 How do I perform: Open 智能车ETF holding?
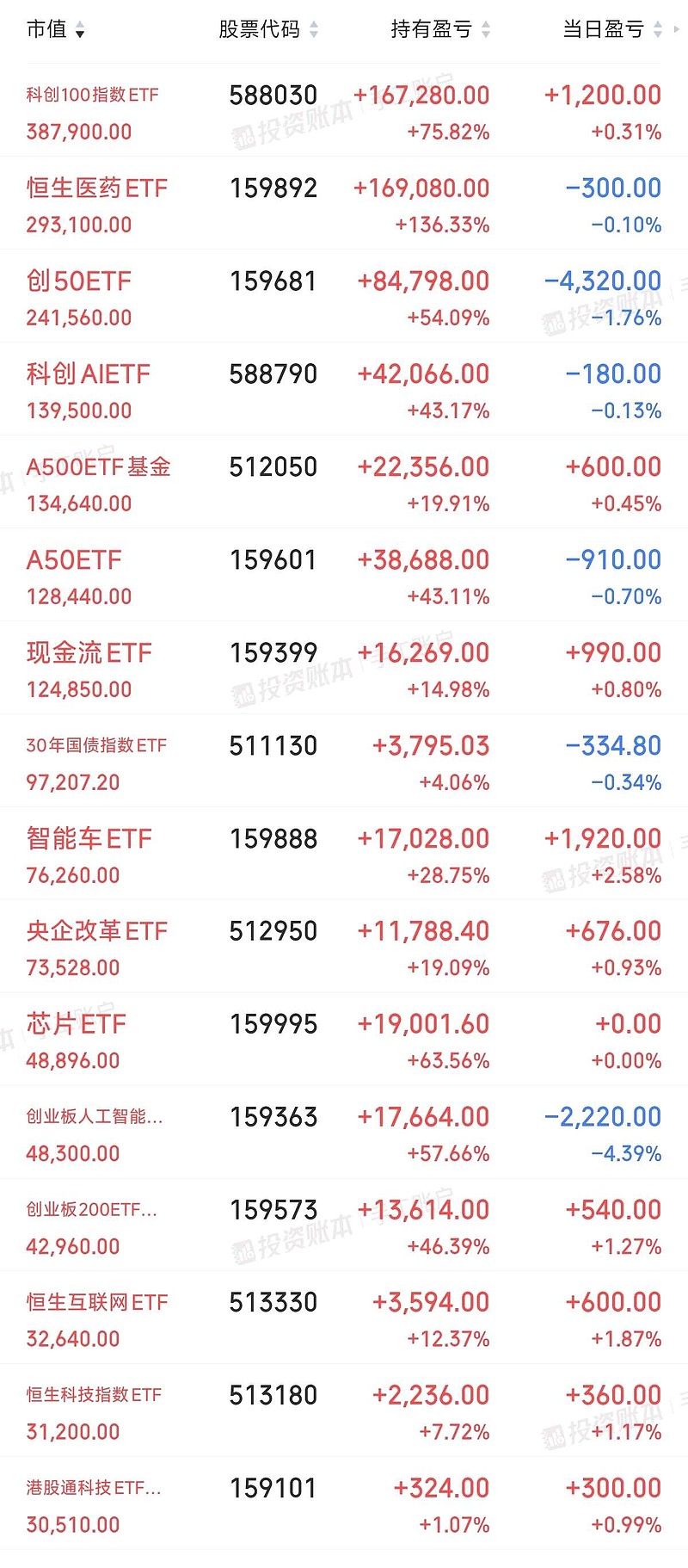click(89, 838)
